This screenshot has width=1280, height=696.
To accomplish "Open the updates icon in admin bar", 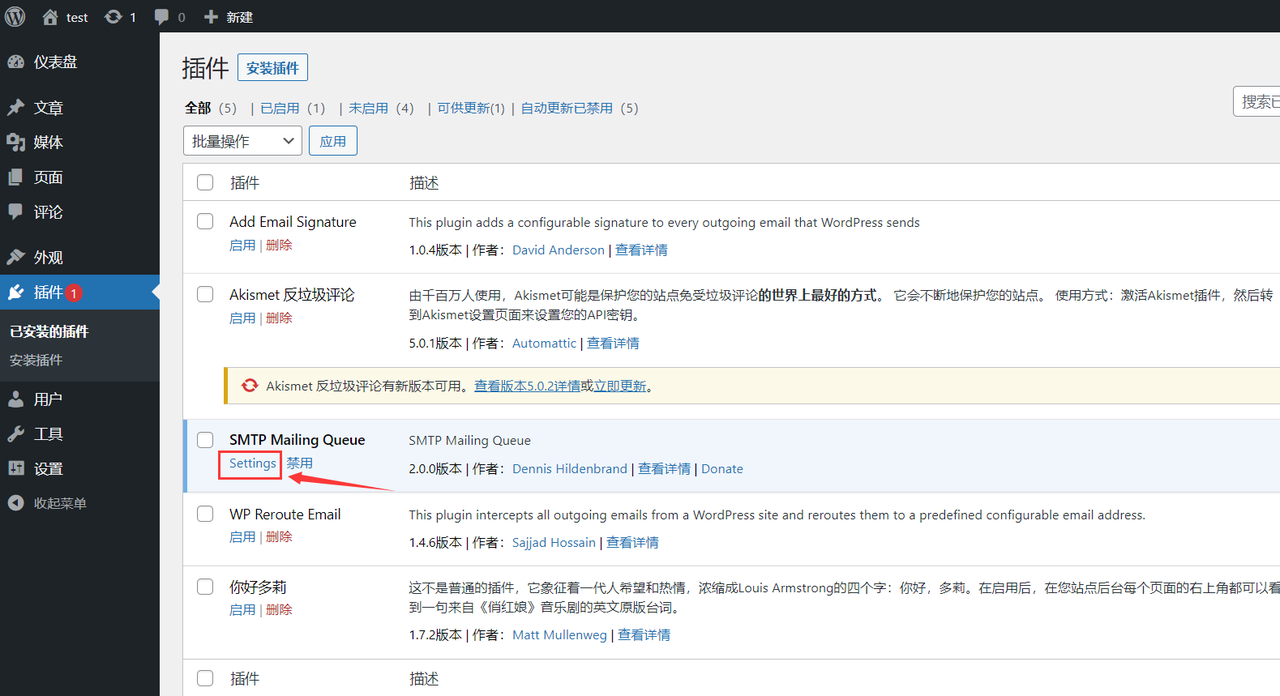I will (114, 17).
